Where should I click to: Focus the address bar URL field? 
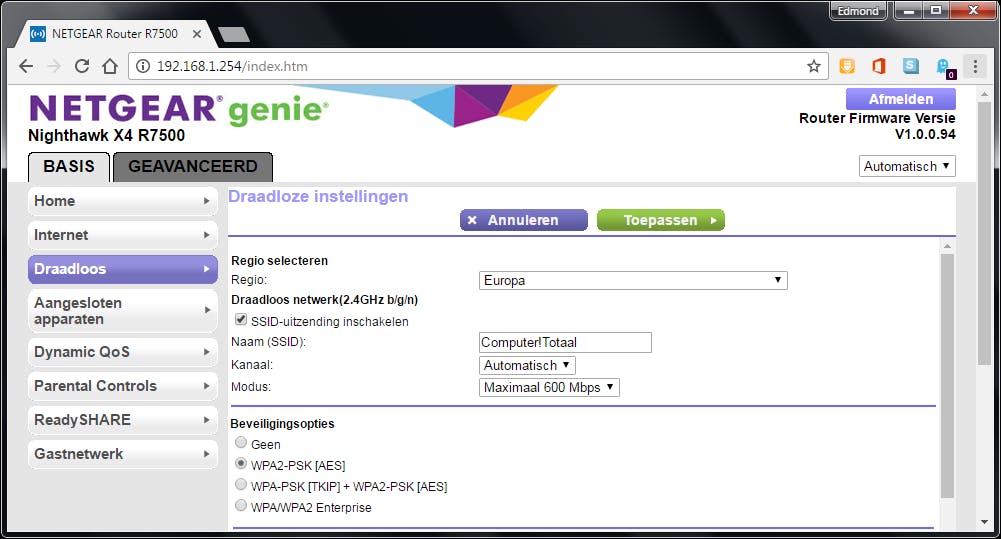[479, 66]
